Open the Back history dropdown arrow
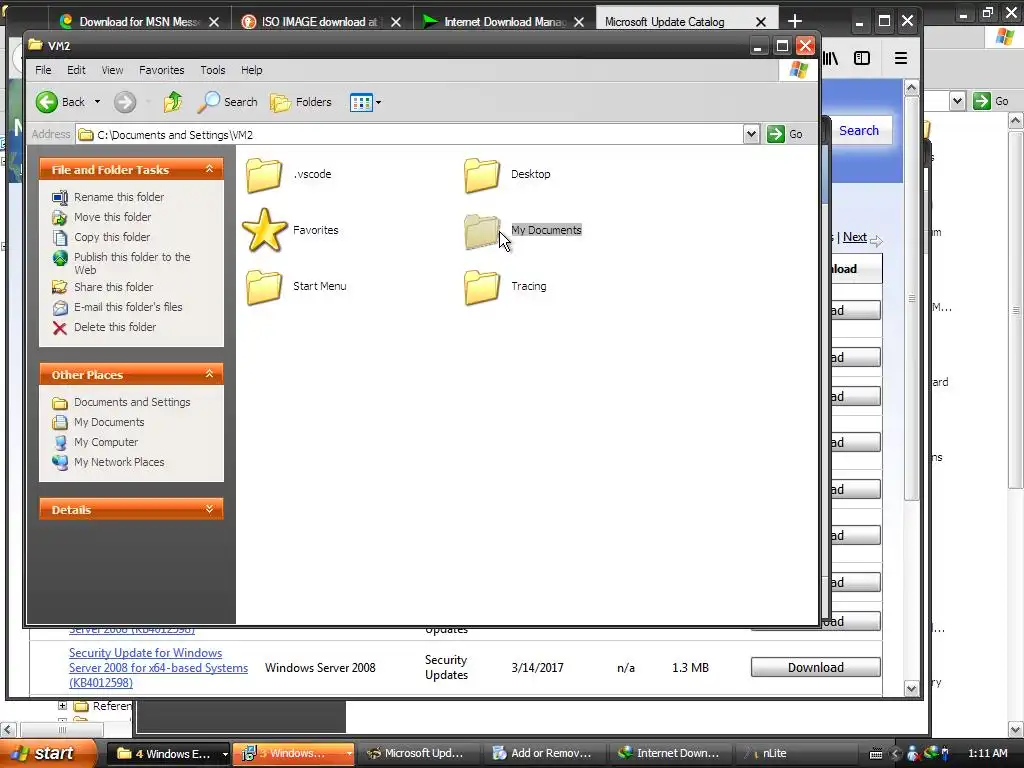Viewport: 1024px width, 768px height. pos(97,102)
